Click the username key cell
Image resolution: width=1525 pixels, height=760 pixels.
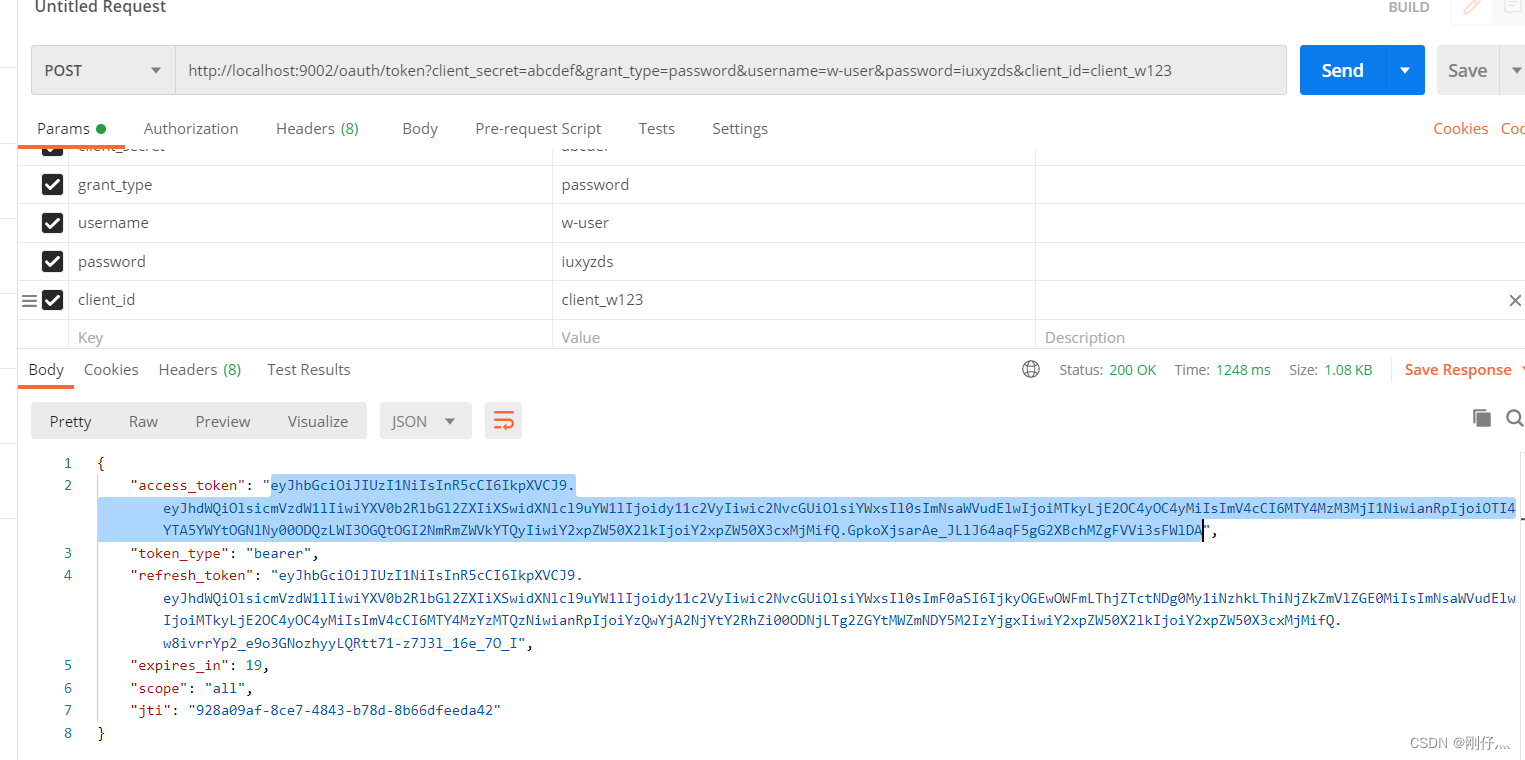(310, 223)
